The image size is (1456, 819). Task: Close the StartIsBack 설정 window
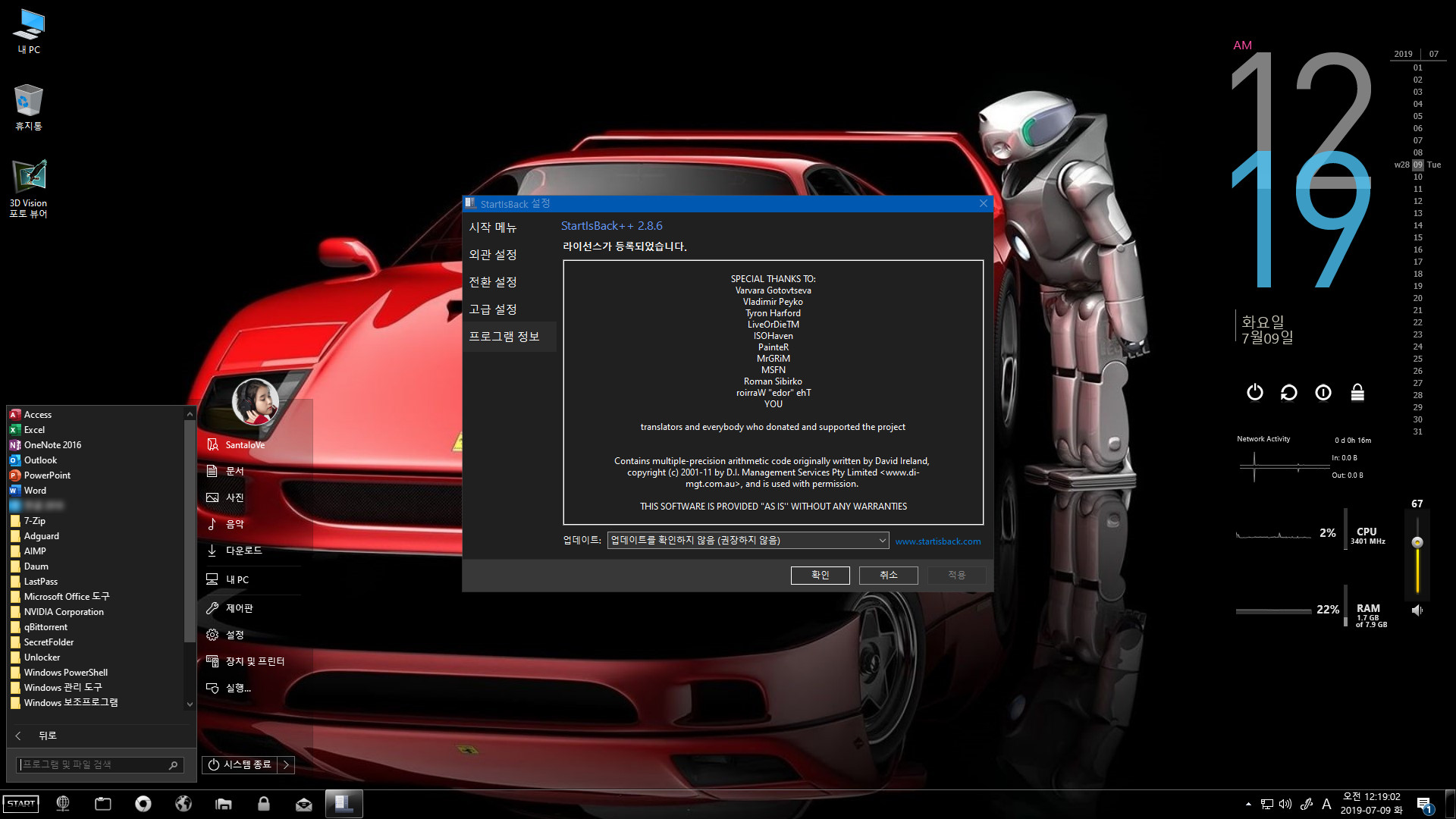point(983,203)
